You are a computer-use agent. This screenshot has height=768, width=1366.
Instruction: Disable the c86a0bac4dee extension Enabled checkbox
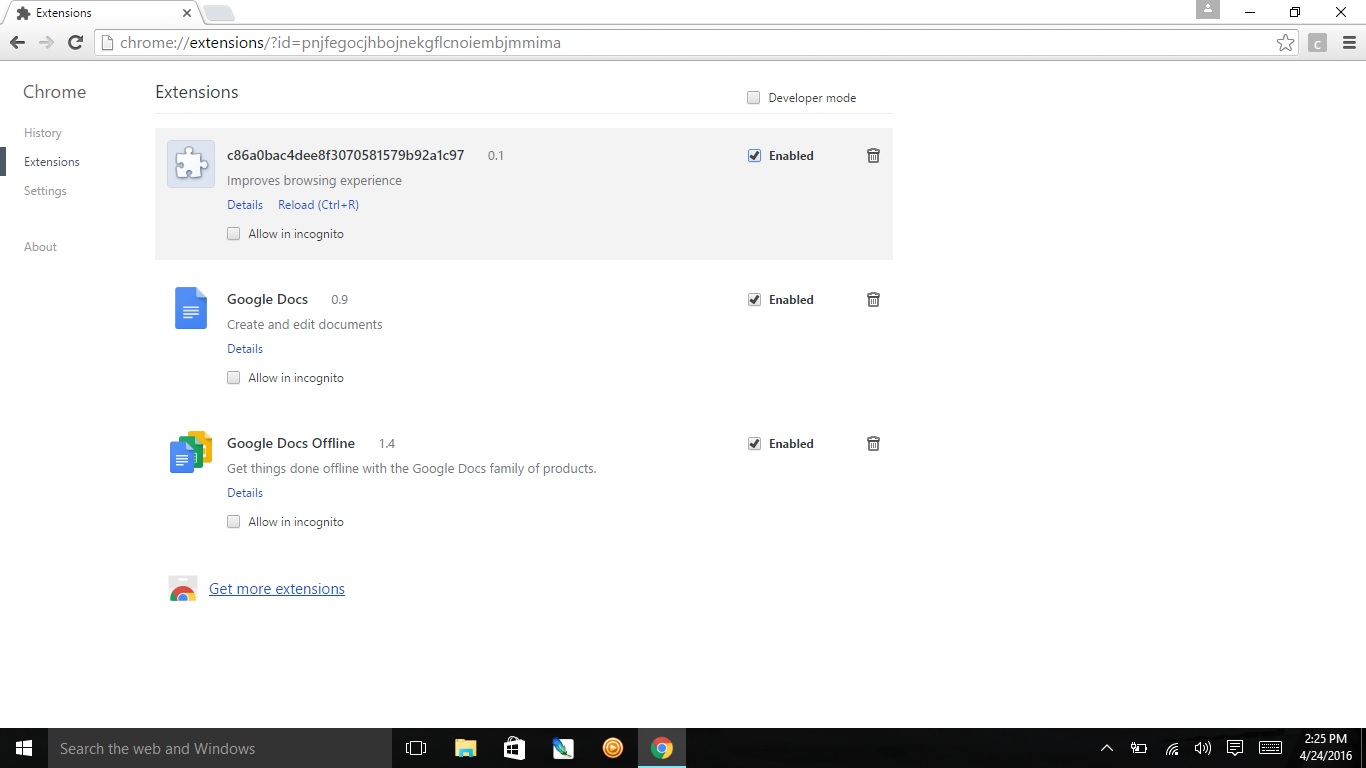tap(754, 156)
